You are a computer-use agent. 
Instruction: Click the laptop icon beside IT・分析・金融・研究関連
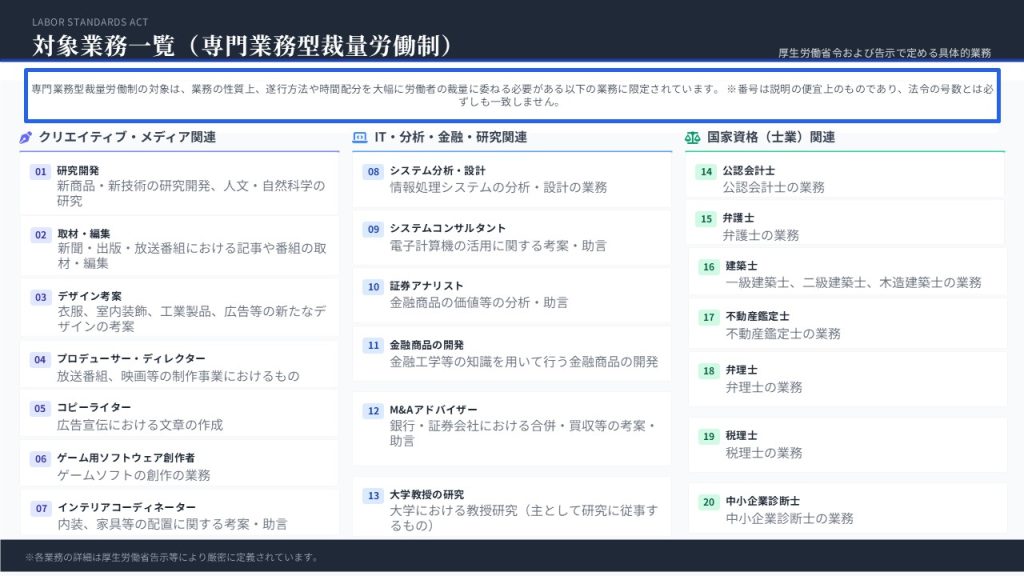360,138
